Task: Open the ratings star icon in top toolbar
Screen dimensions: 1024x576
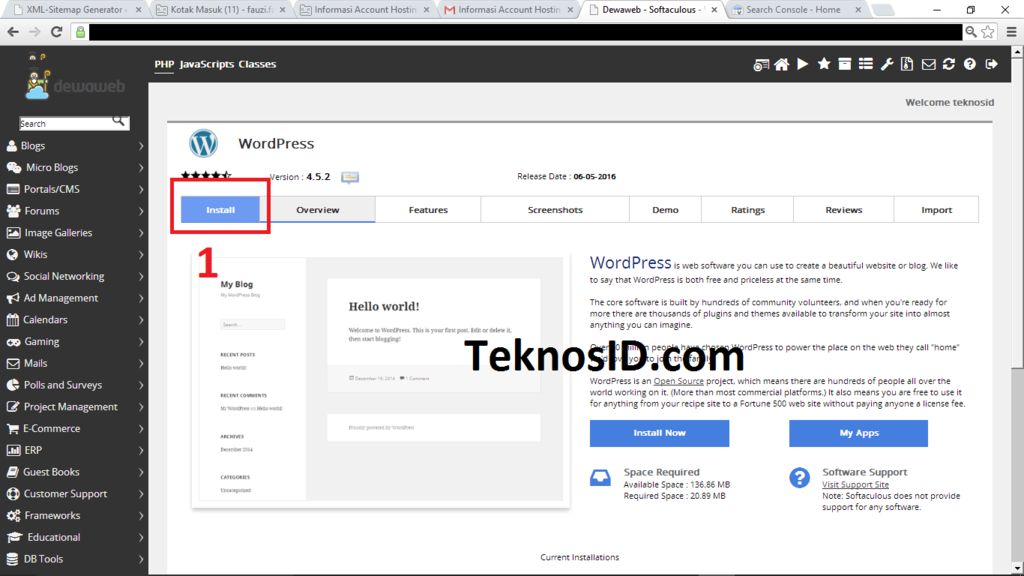Action: [x=824, y=64]
